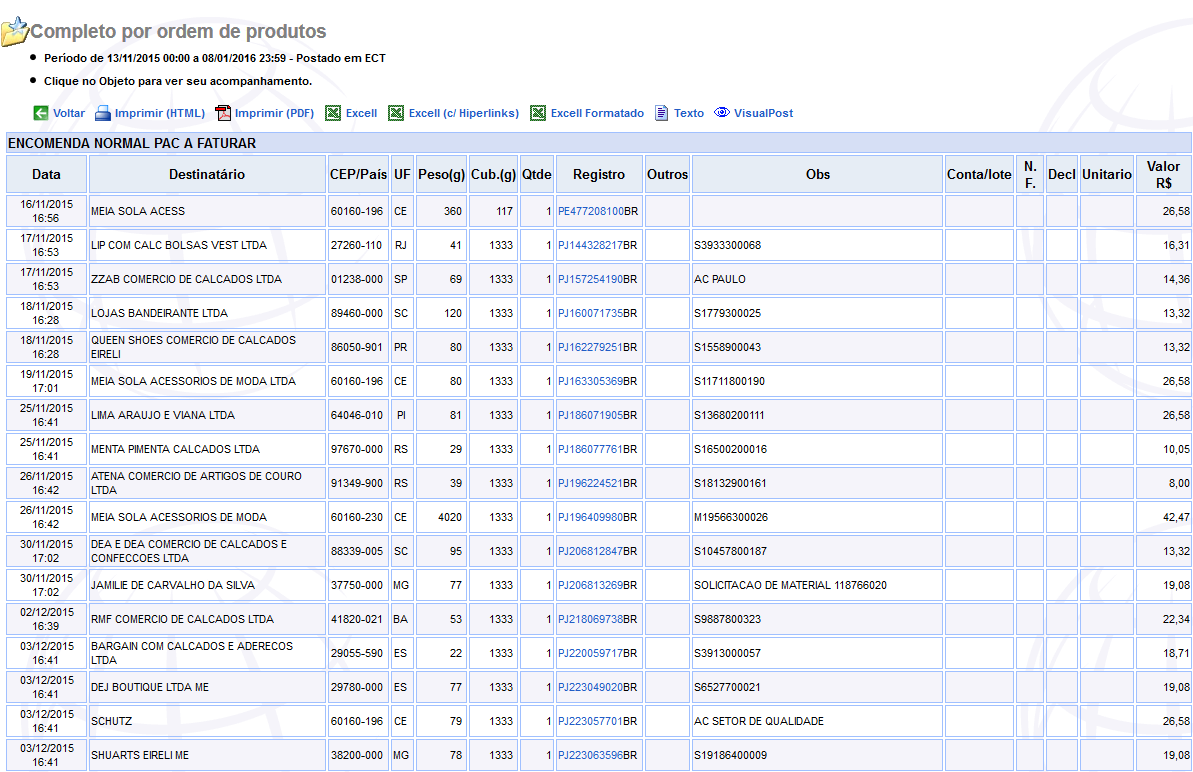Click the eye icon beside VisualPost
Viewport: 1193px width, 772px height.
722,113
